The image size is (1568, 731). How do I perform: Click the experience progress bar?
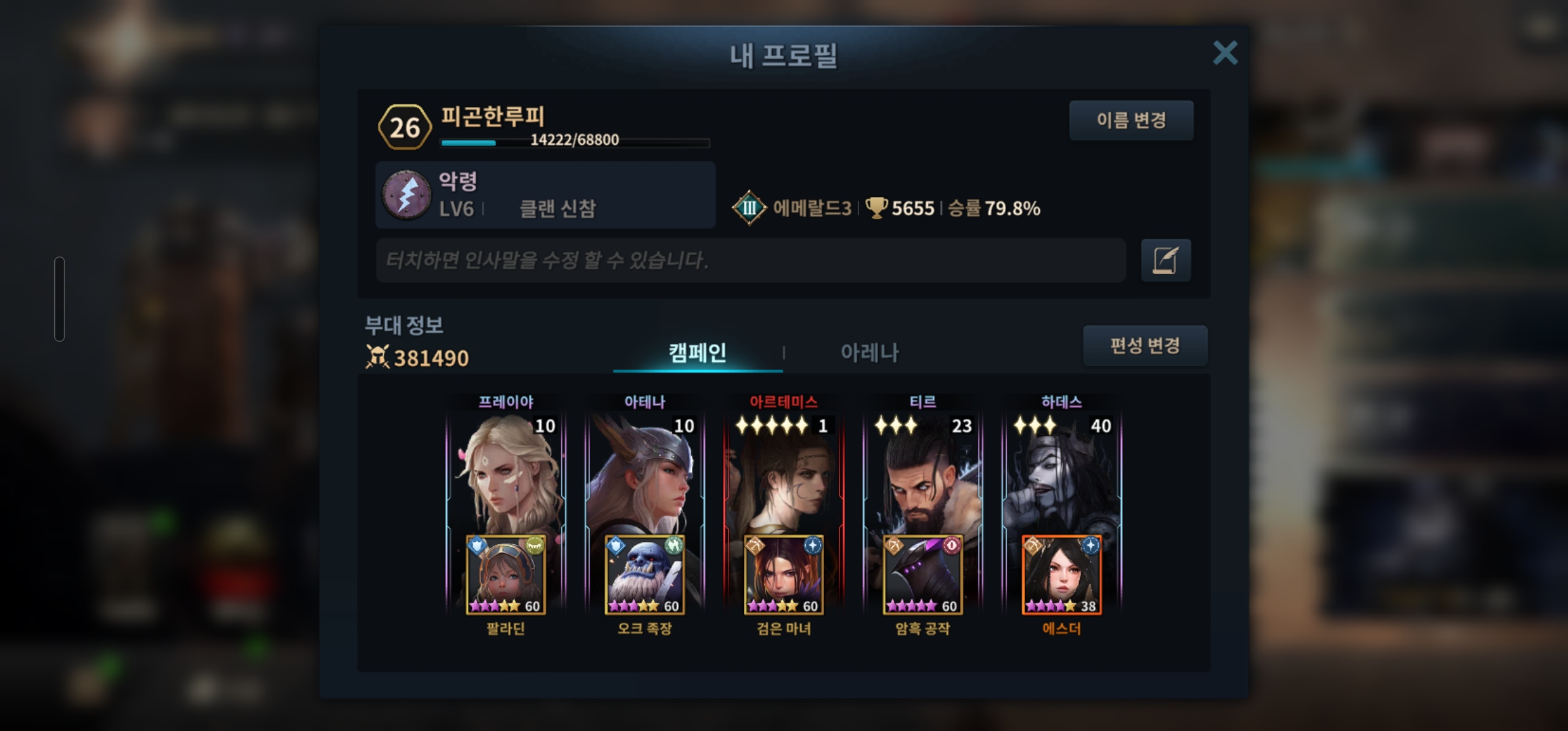click(x=575, y=143)
